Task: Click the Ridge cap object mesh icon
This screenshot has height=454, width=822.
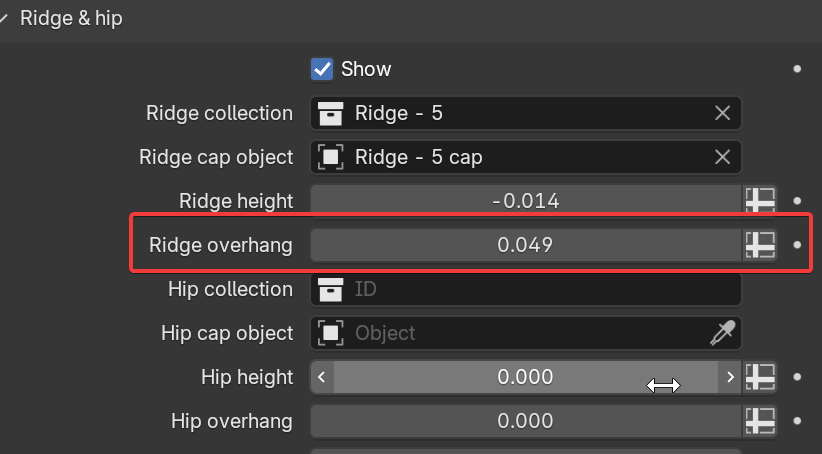Action: (330, 157)
